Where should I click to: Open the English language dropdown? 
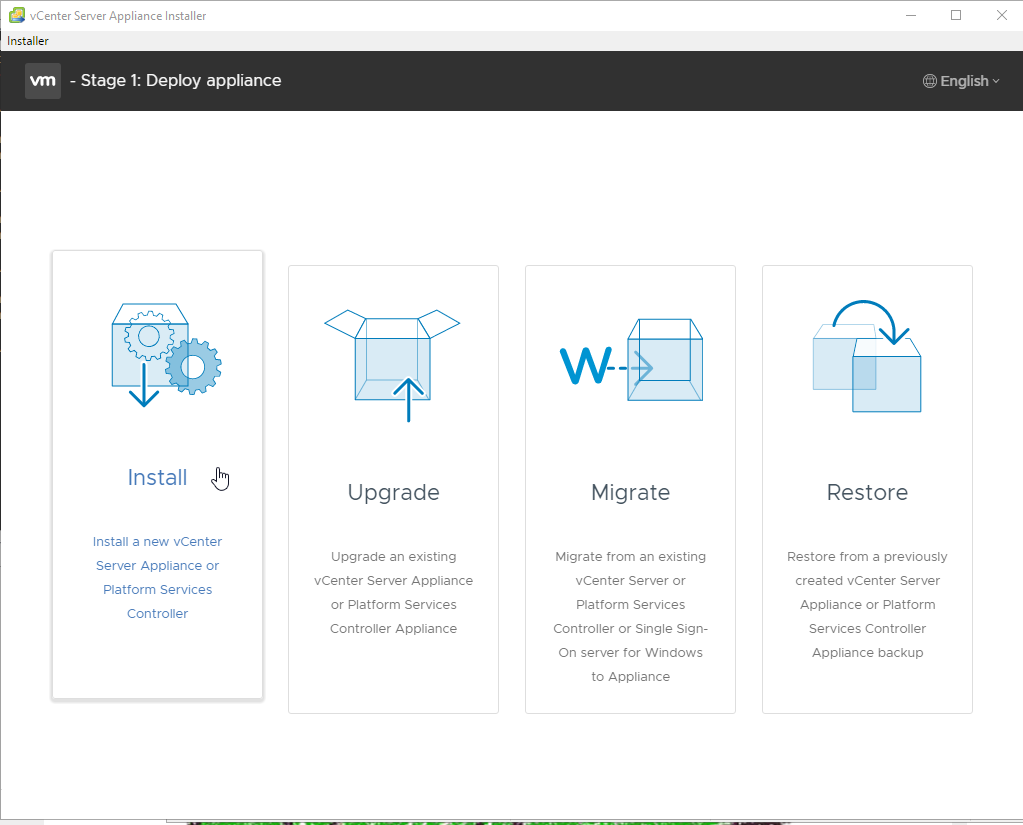point(961,81)
